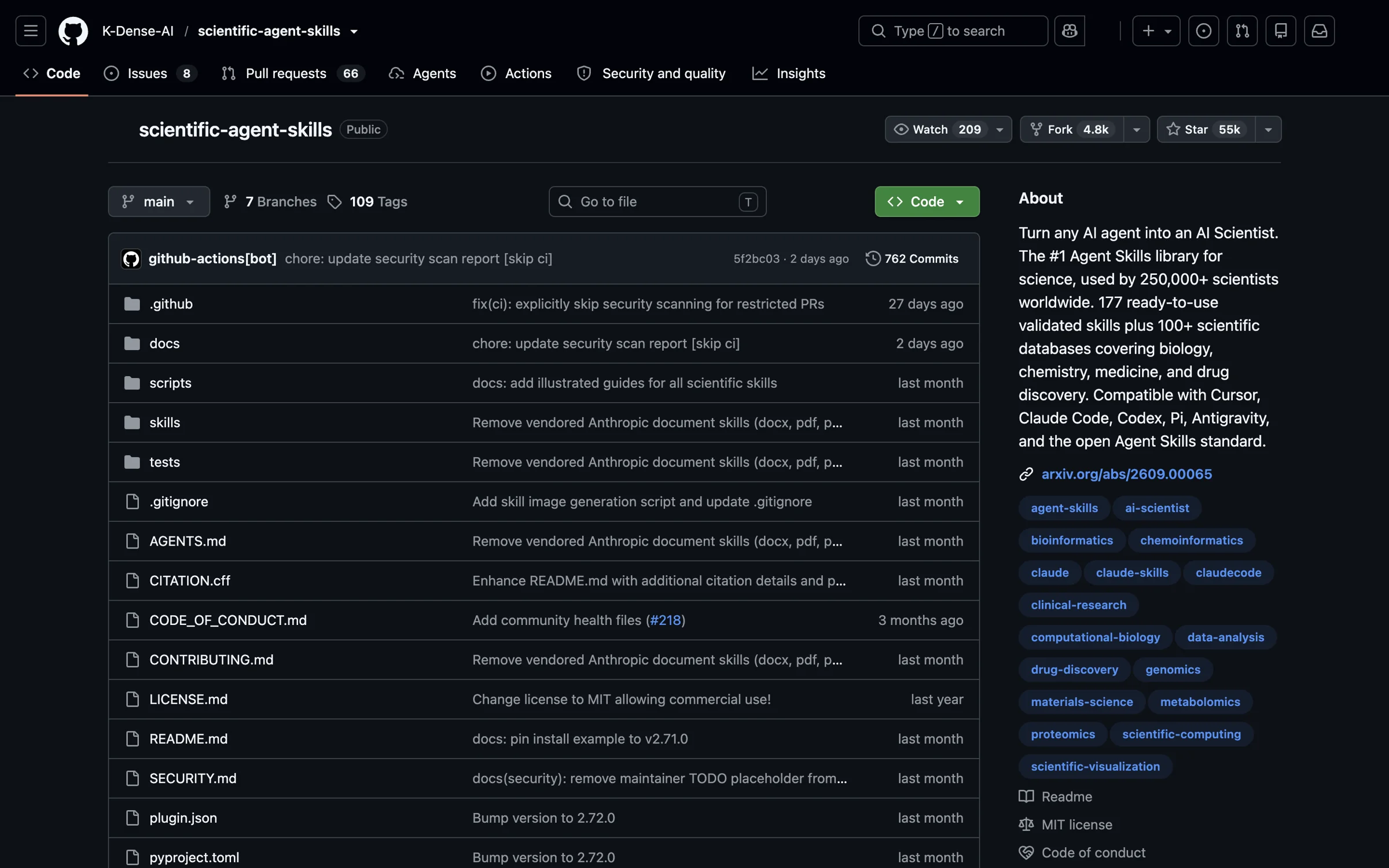Open Copilot chat icon in header
1389x868 pixels.
(1069, 31)
